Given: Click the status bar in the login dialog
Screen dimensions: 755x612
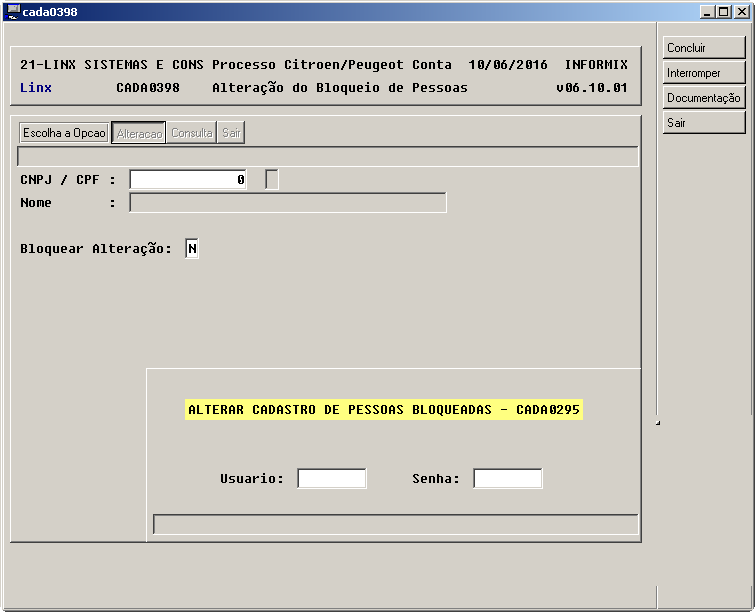Looking at the screenshot, I should (396, 524).
